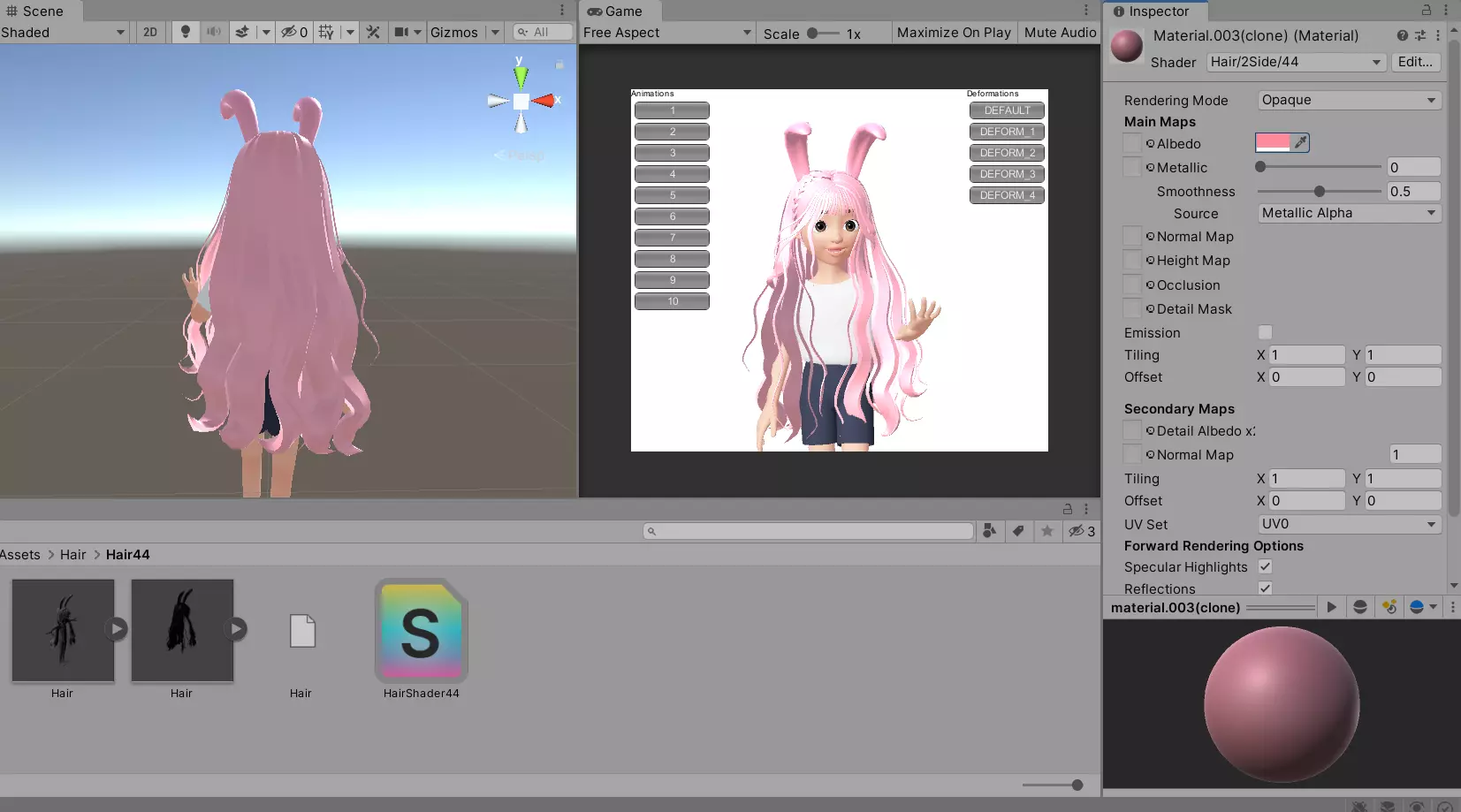Click DEFAULT deformation button in Game

(1007, 110)
